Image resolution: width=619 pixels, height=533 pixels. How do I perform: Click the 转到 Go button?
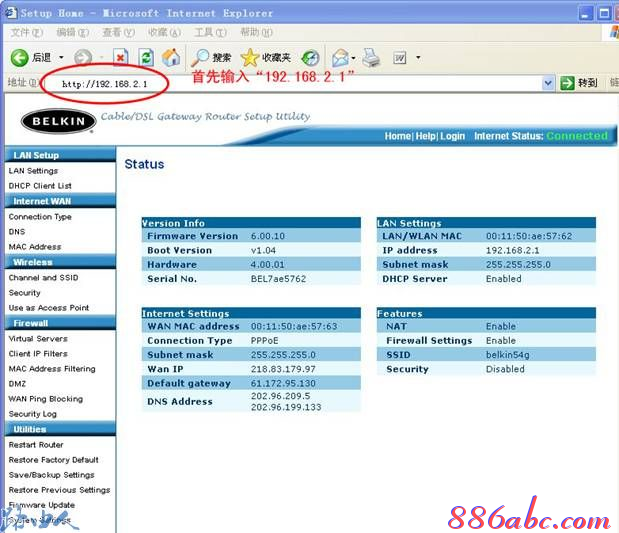[x=579, y=83]
